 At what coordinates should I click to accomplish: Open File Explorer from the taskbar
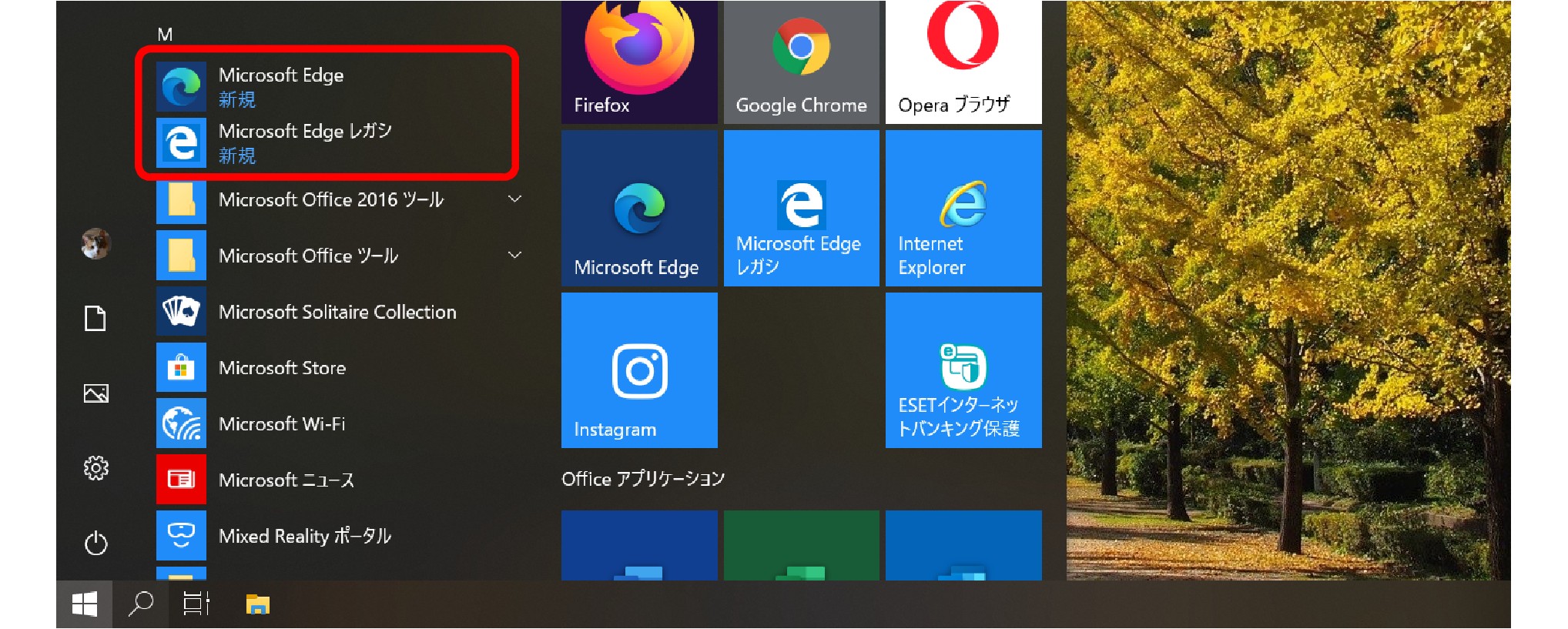coord(257,604)
